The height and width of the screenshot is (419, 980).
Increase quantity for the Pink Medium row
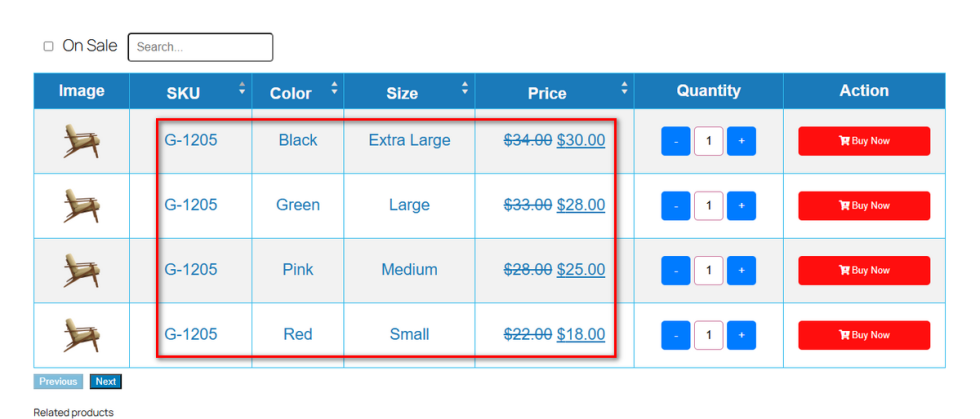[x=741, y=270]
